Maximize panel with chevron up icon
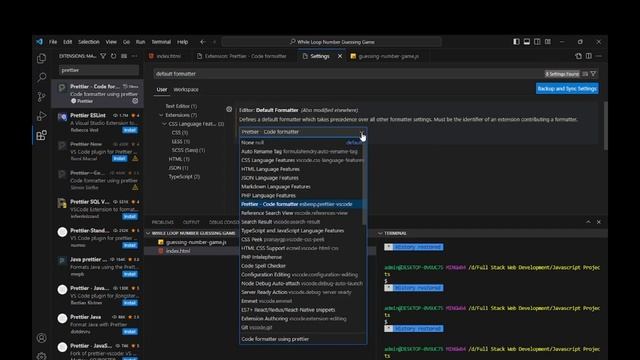 (x=588, y=222)
